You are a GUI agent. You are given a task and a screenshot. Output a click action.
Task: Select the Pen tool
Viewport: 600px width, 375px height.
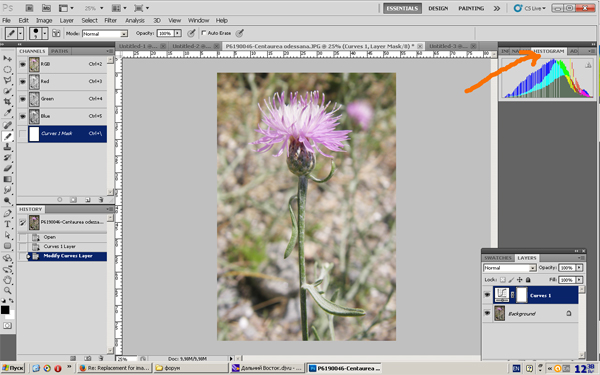click(x=7, y=213)
